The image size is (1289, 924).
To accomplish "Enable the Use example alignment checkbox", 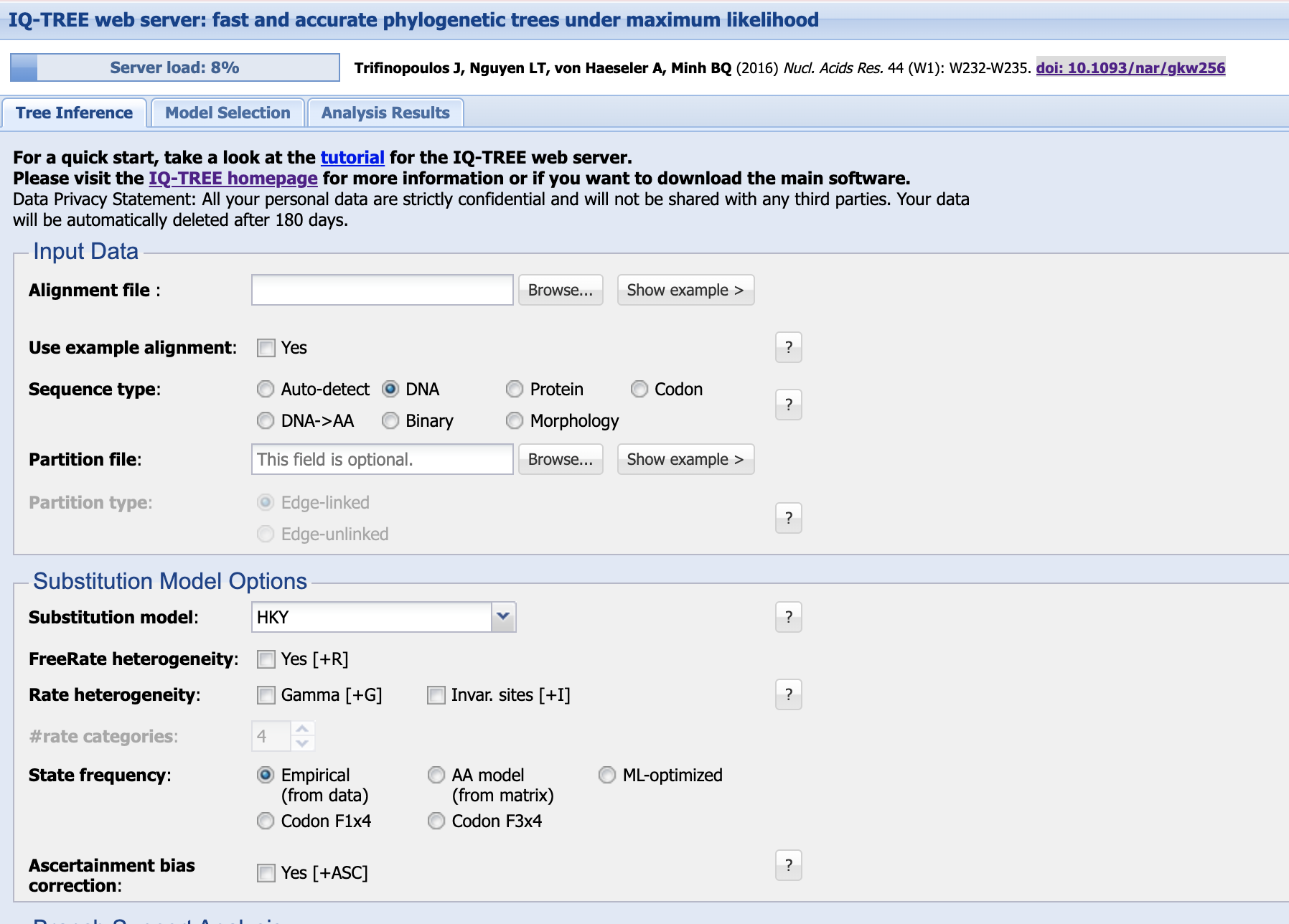I will pos(266,348).
